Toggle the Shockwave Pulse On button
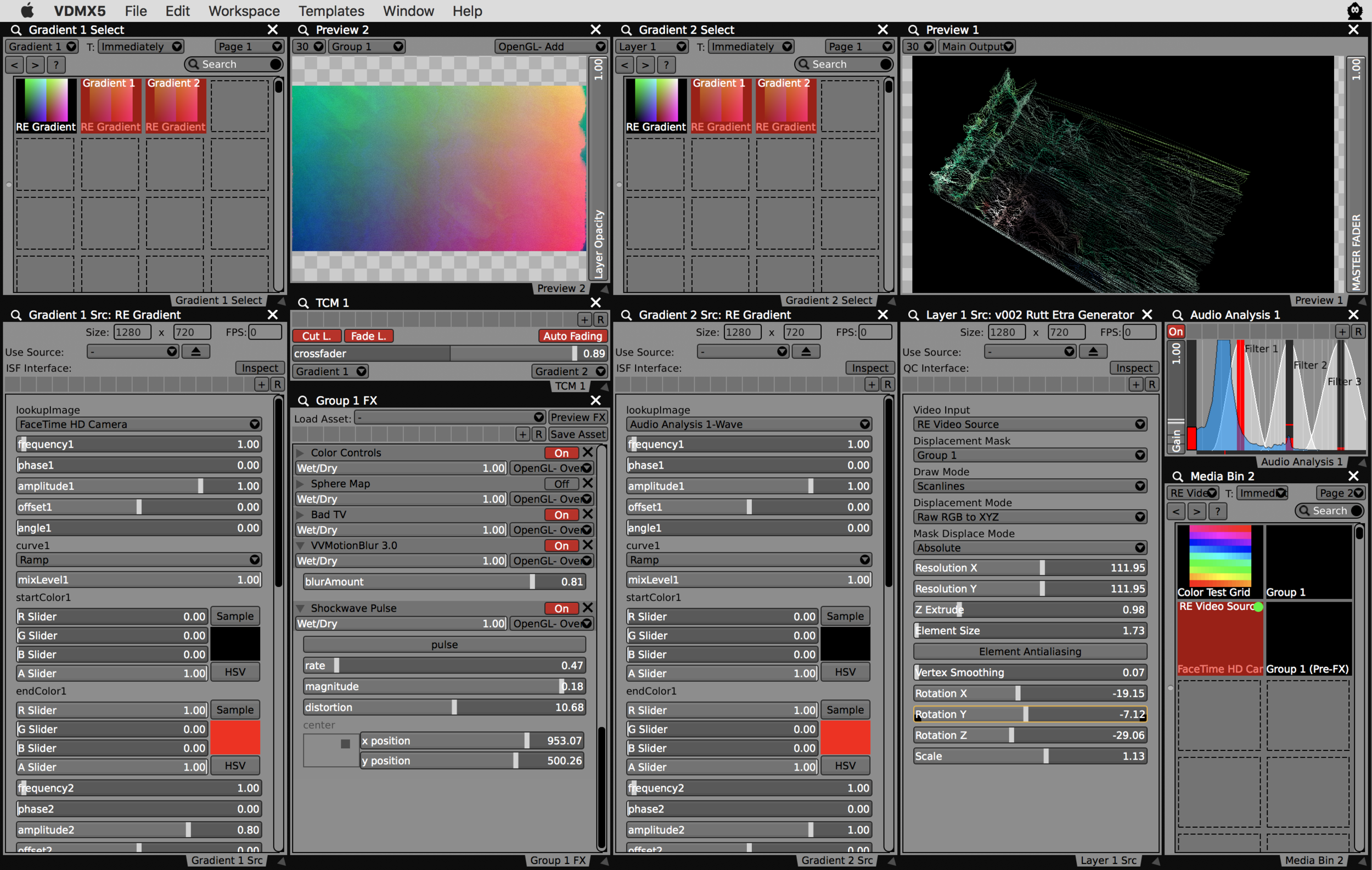 [x=561, y=608]
